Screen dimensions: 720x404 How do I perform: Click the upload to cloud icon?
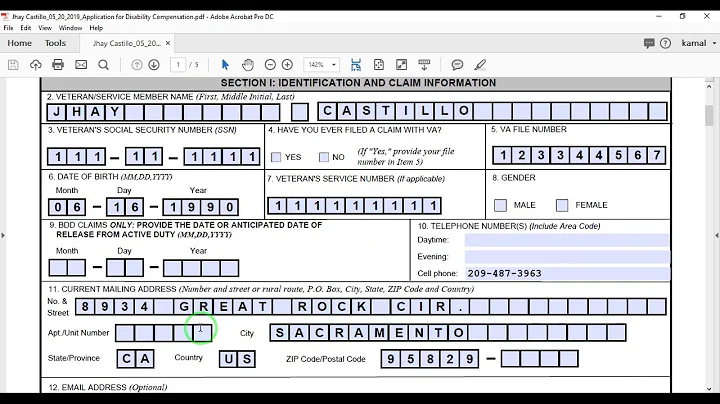(x=35, y=65)
